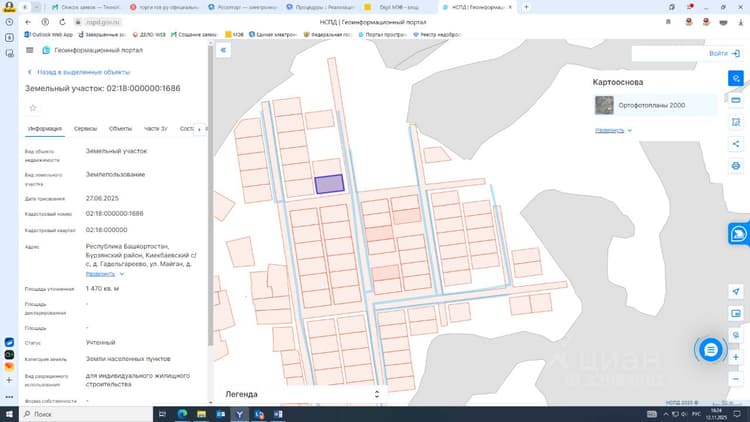Zoom in the map with the plus button
Viewport: 750px width, 422px height.
[736, 357]
